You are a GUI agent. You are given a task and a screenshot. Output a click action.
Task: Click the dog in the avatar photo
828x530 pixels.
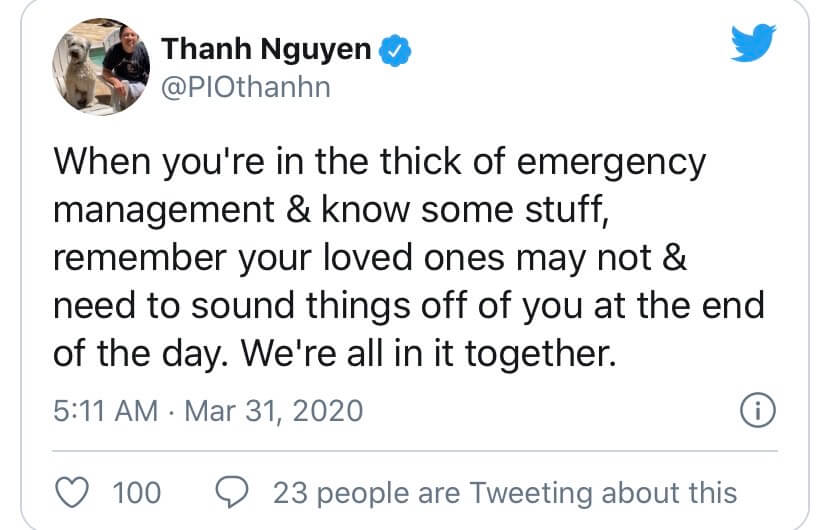pyautogui.click(x=79, y=69)
